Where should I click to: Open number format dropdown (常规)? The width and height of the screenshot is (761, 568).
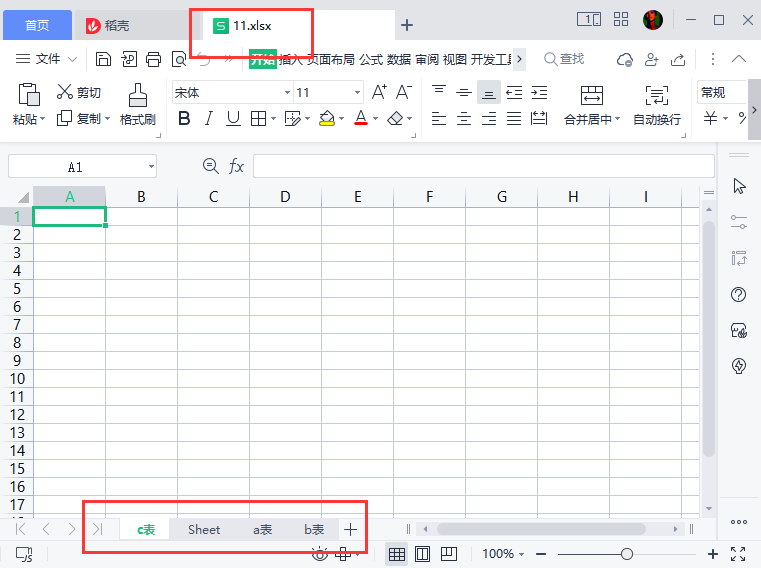tap(722, 92)
